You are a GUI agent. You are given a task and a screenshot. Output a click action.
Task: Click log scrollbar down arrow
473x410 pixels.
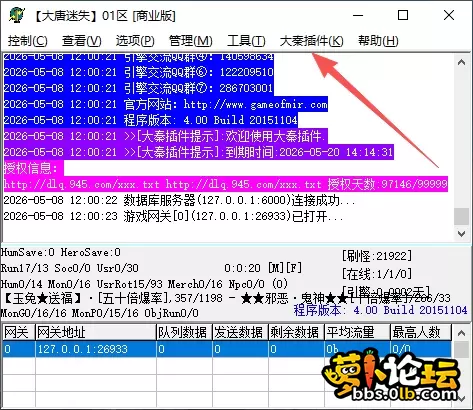462,233
